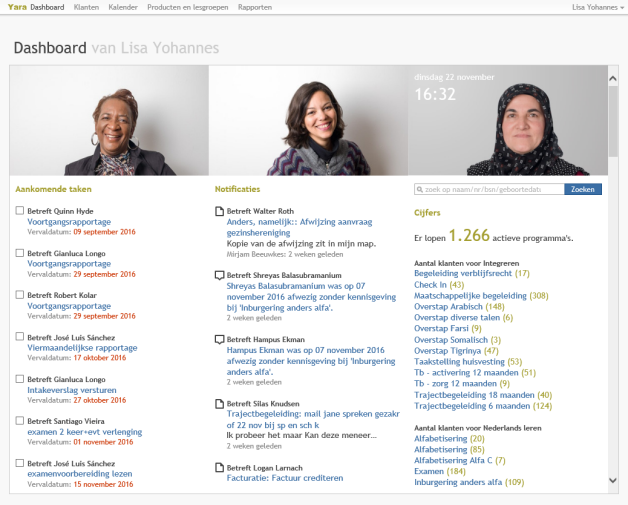Open Overstap diverse talen link

pyautogui.click(x=457, y=318)
